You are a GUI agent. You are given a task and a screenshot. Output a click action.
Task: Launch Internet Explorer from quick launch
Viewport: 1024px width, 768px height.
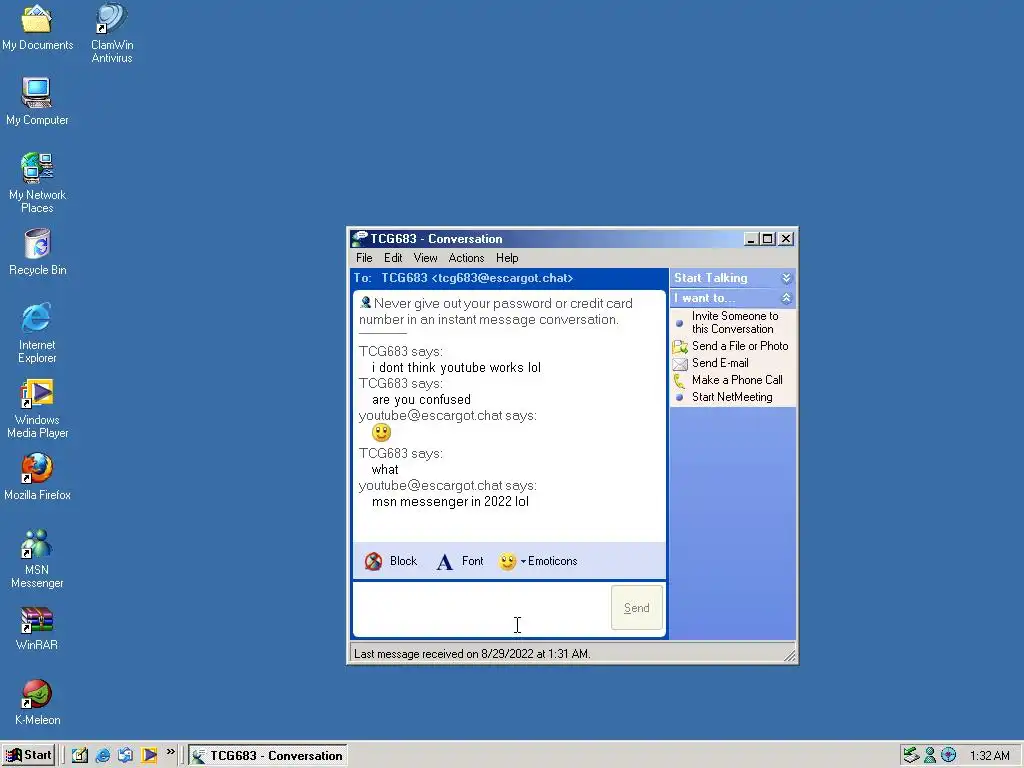pyautogui.click(x=103, y=756)
